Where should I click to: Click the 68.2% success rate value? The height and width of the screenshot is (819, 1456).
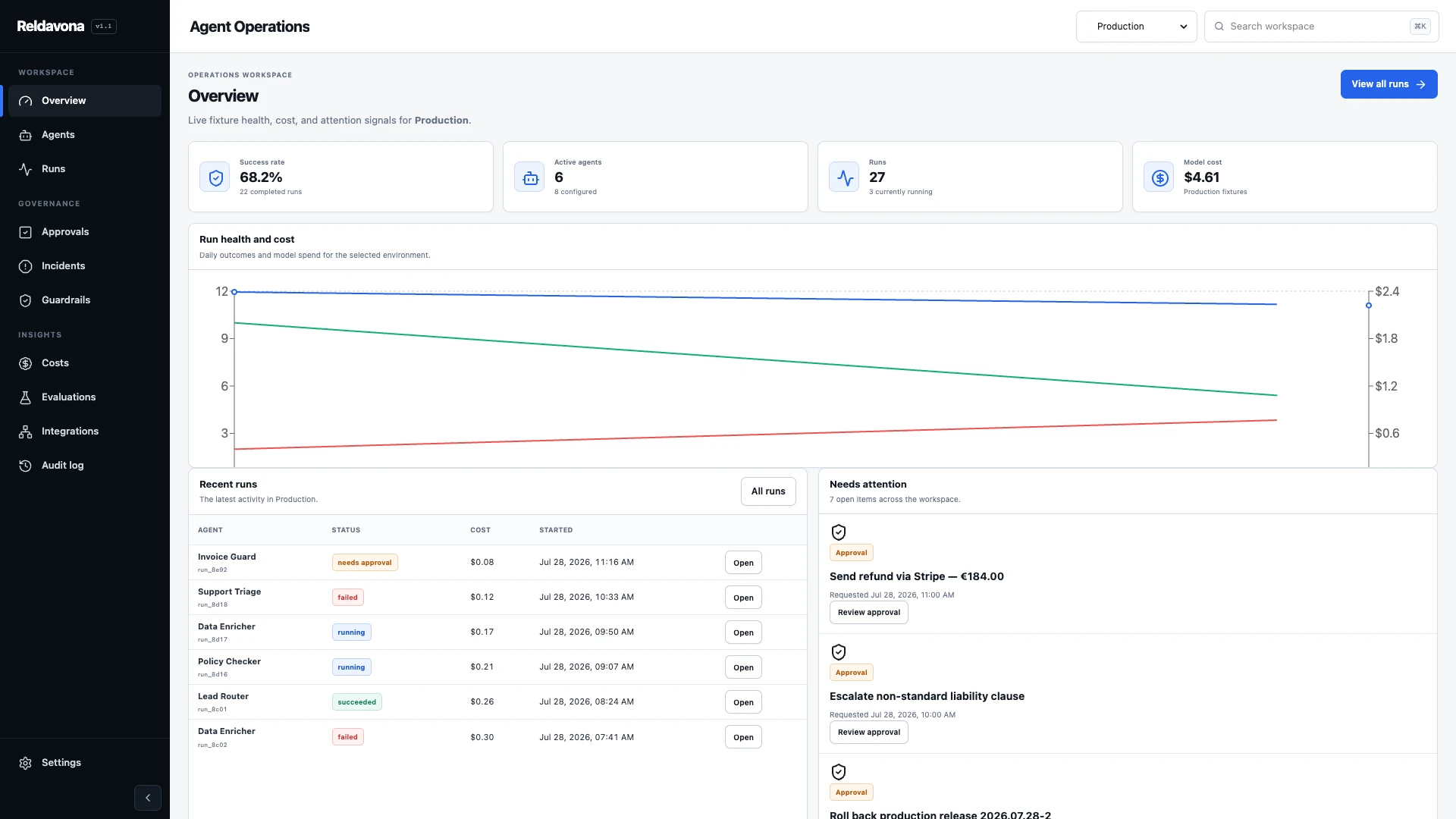click(x=261, y=177)
